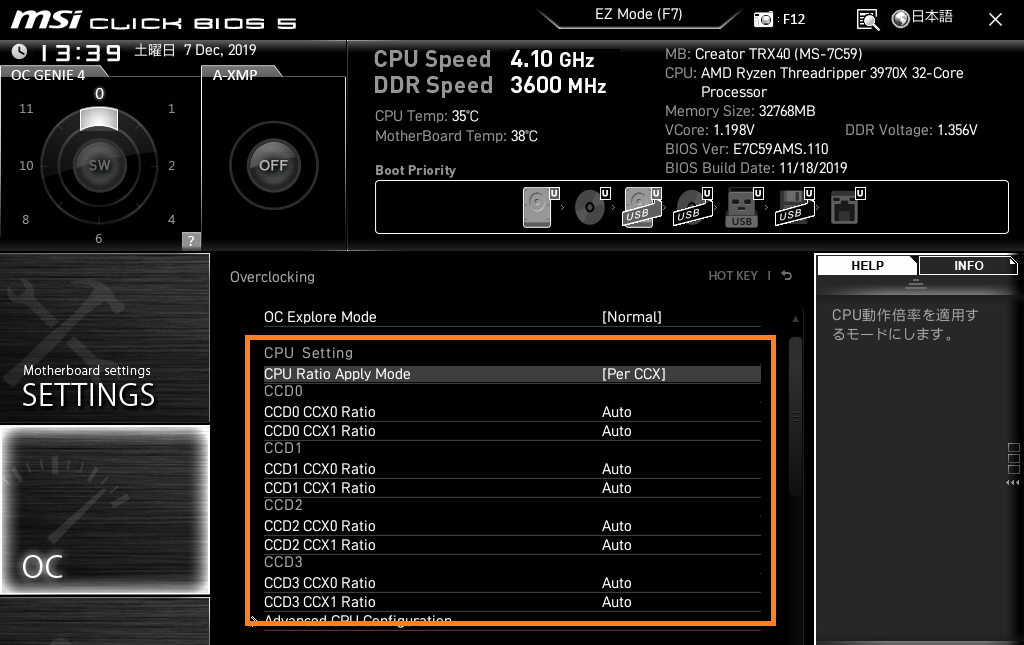Switch to the INFO tab
Image resolution: width=1024 pixels, height=645 pixels.
(968, 265)
